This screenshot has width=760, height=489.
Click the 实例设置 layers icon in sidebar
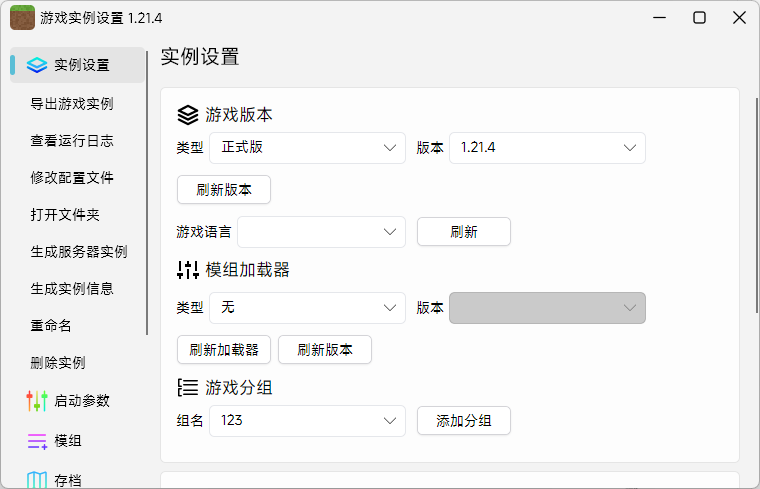click(37, 65)
